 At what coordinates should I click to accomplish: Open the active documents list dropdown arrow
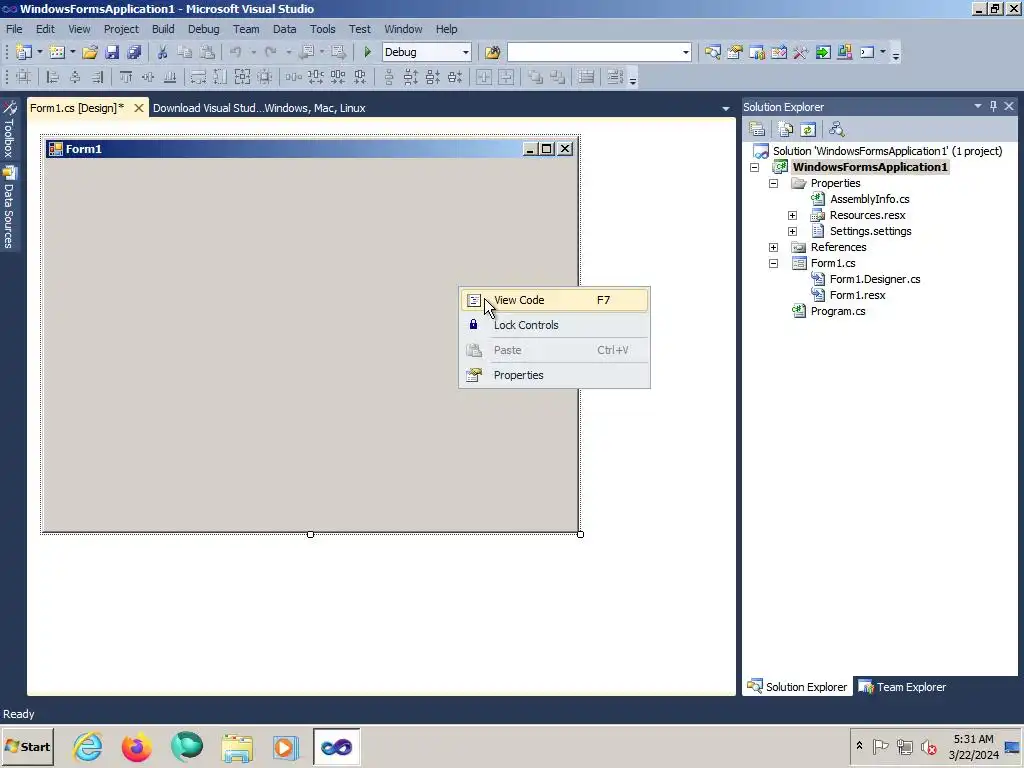(726, 108)
